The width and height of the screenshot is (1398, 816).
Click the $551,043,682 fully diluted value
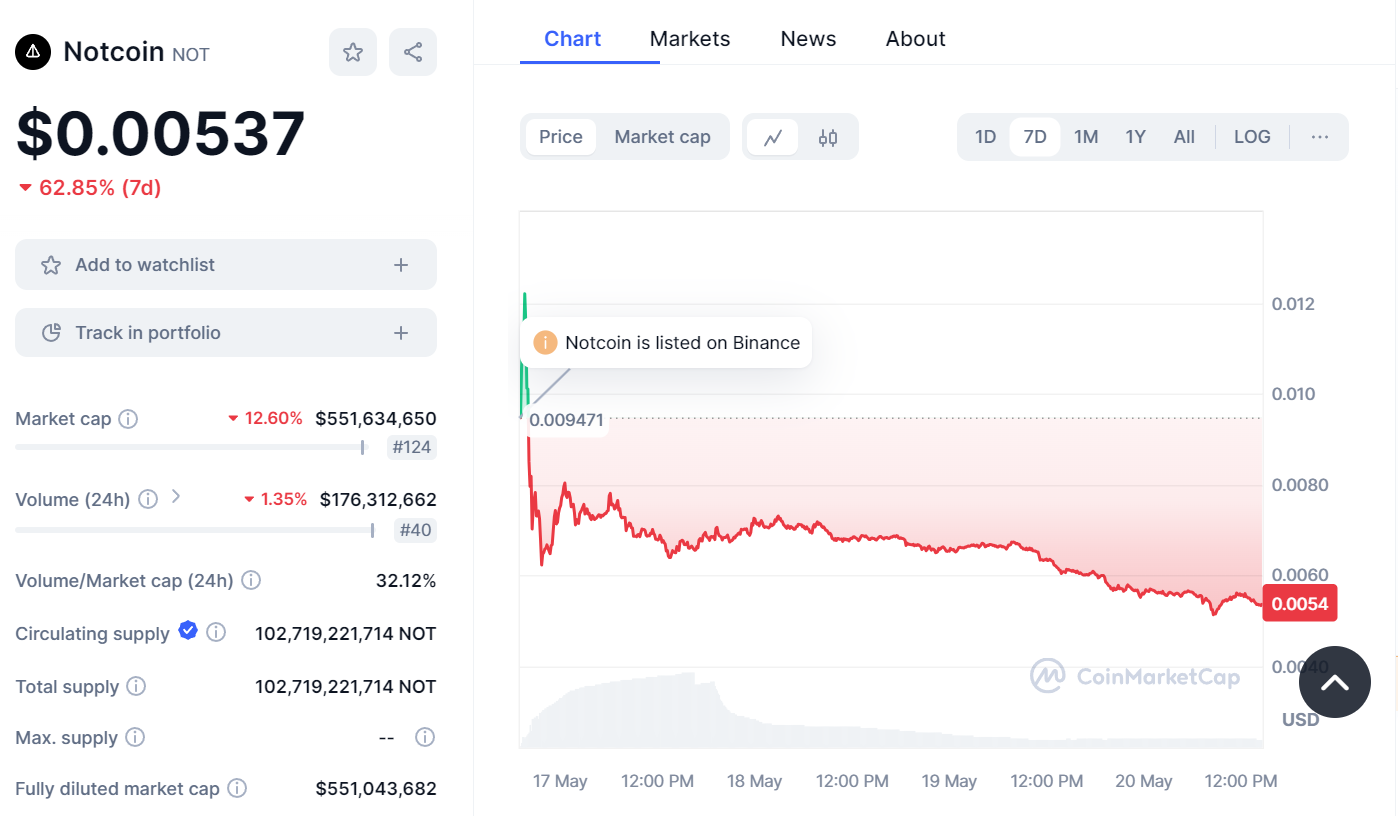pyautogui.click(x=376, y=788)
